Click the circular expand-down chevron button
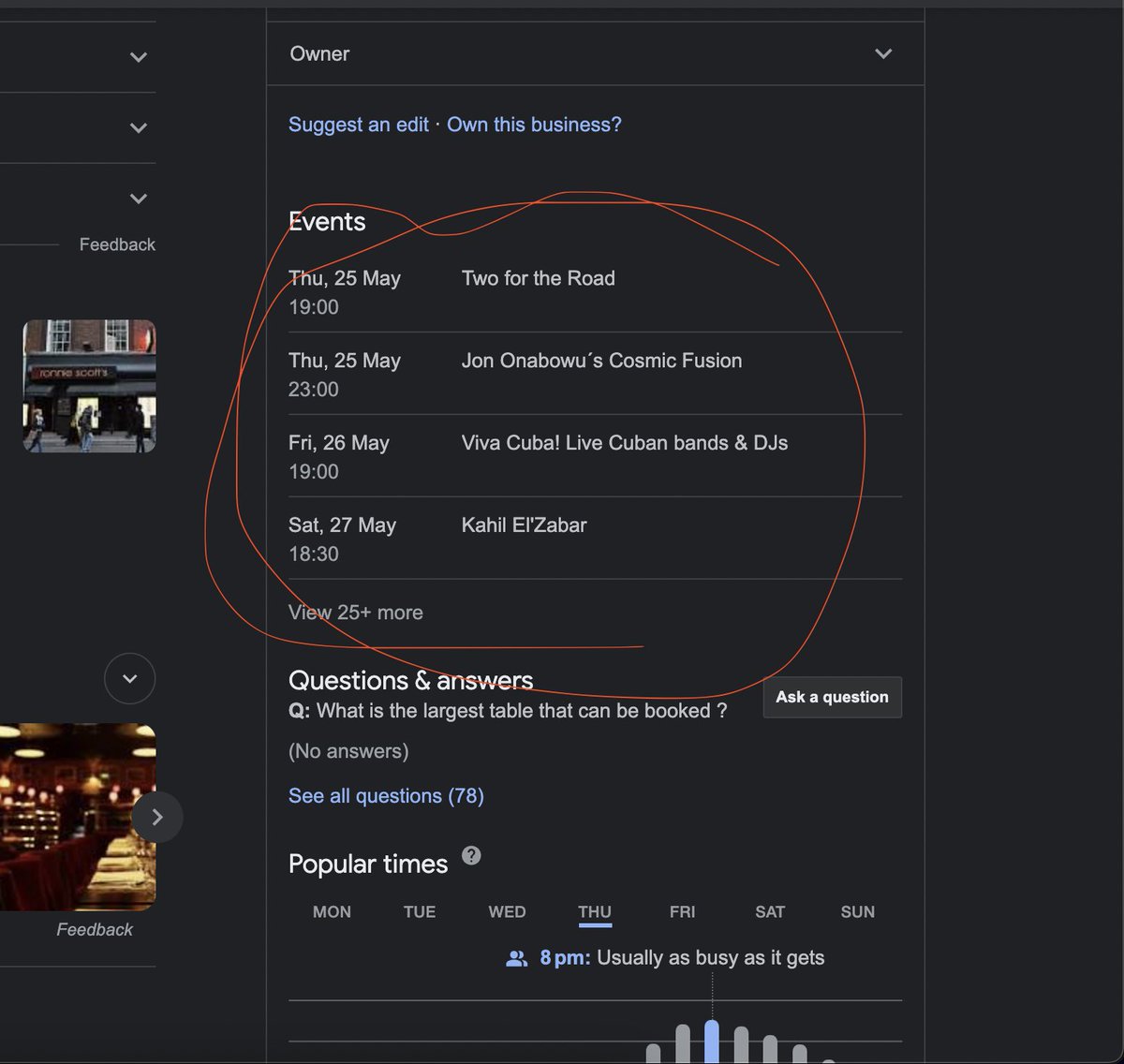This screenshot has width=1124, height=1064. pyautogui.click(x=130, y=678)
